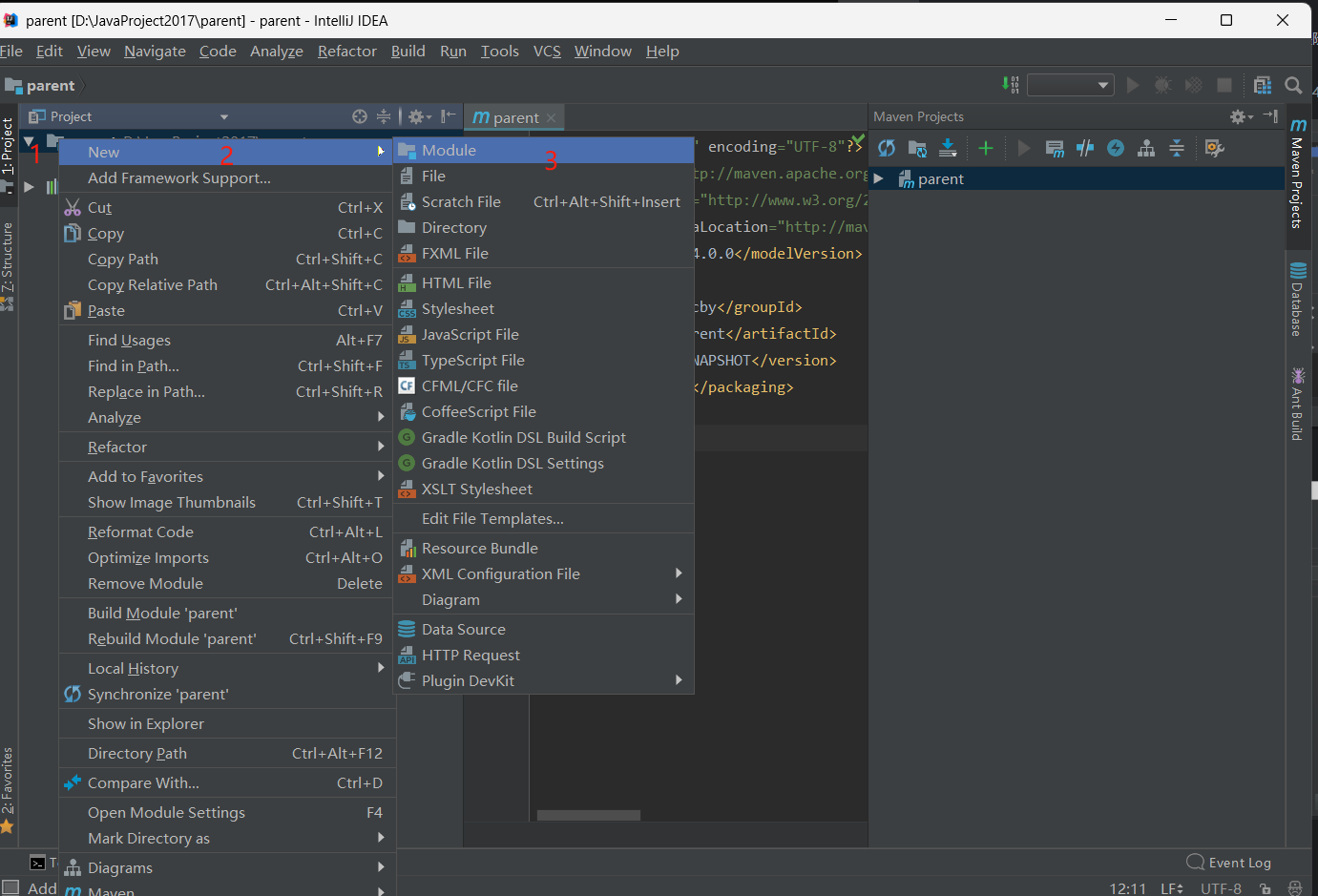1318x896 pixels.
Task: Toggle Skip Tests mode lightning icon
Action: tap(1116, 148)
